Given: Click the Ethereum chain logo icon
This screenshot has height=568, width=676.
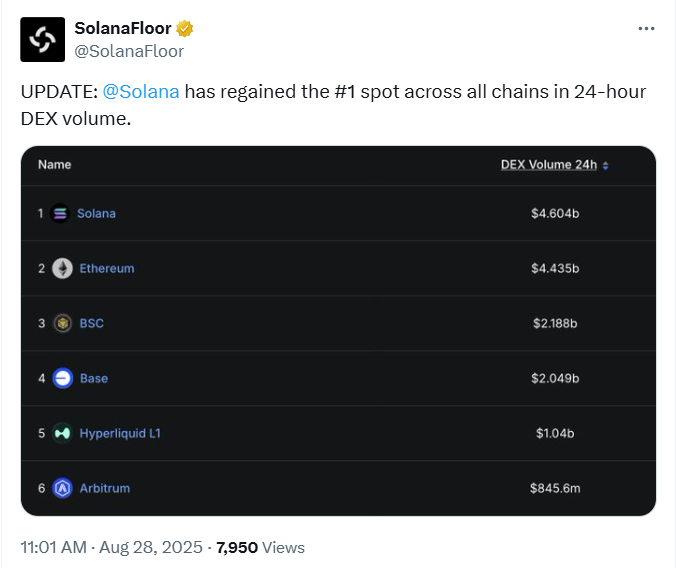Looking at the screenshot, I should [x=63, y=269].
